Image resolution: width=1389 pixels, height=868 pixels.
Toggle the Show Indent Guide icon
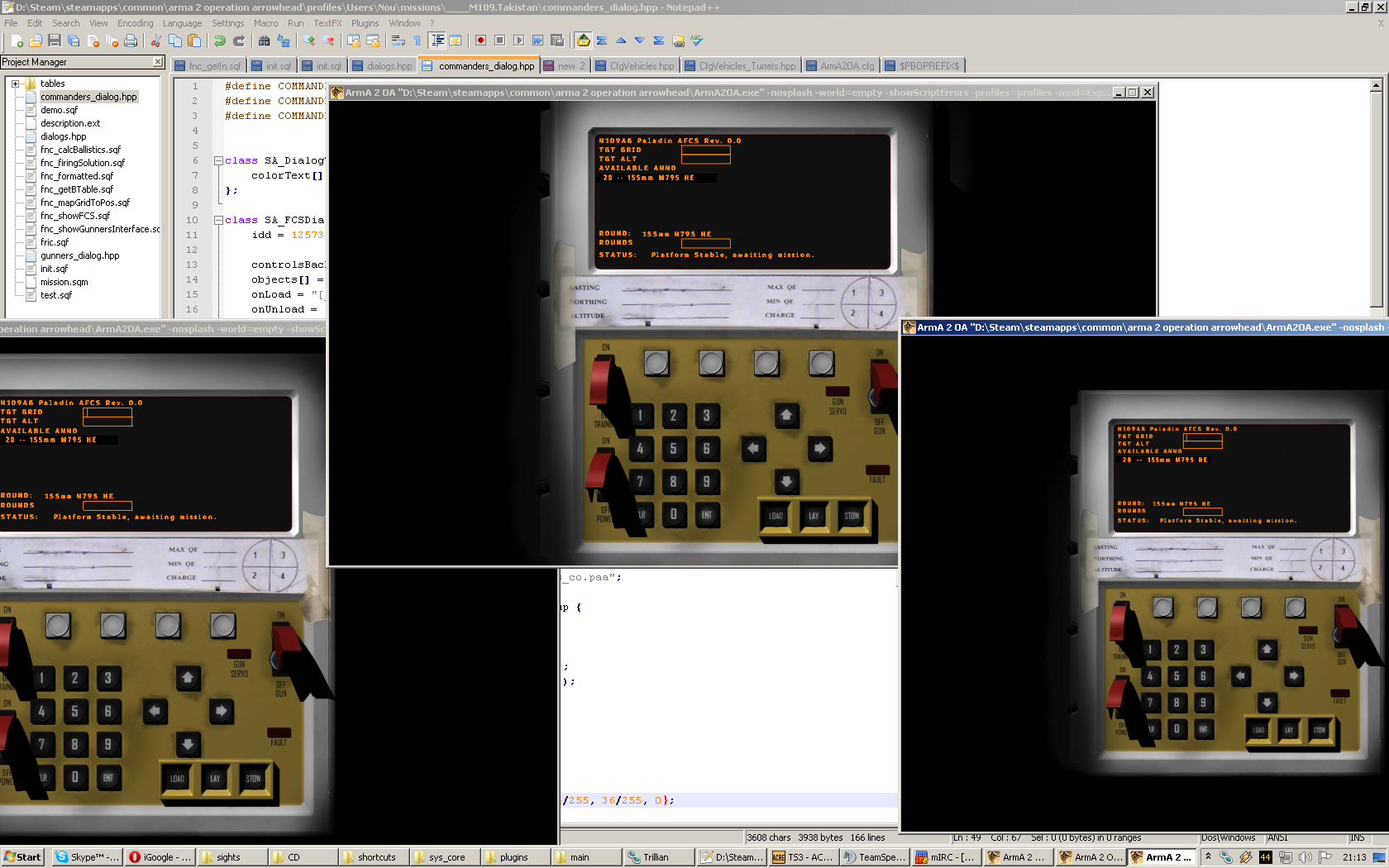[437, 41]
